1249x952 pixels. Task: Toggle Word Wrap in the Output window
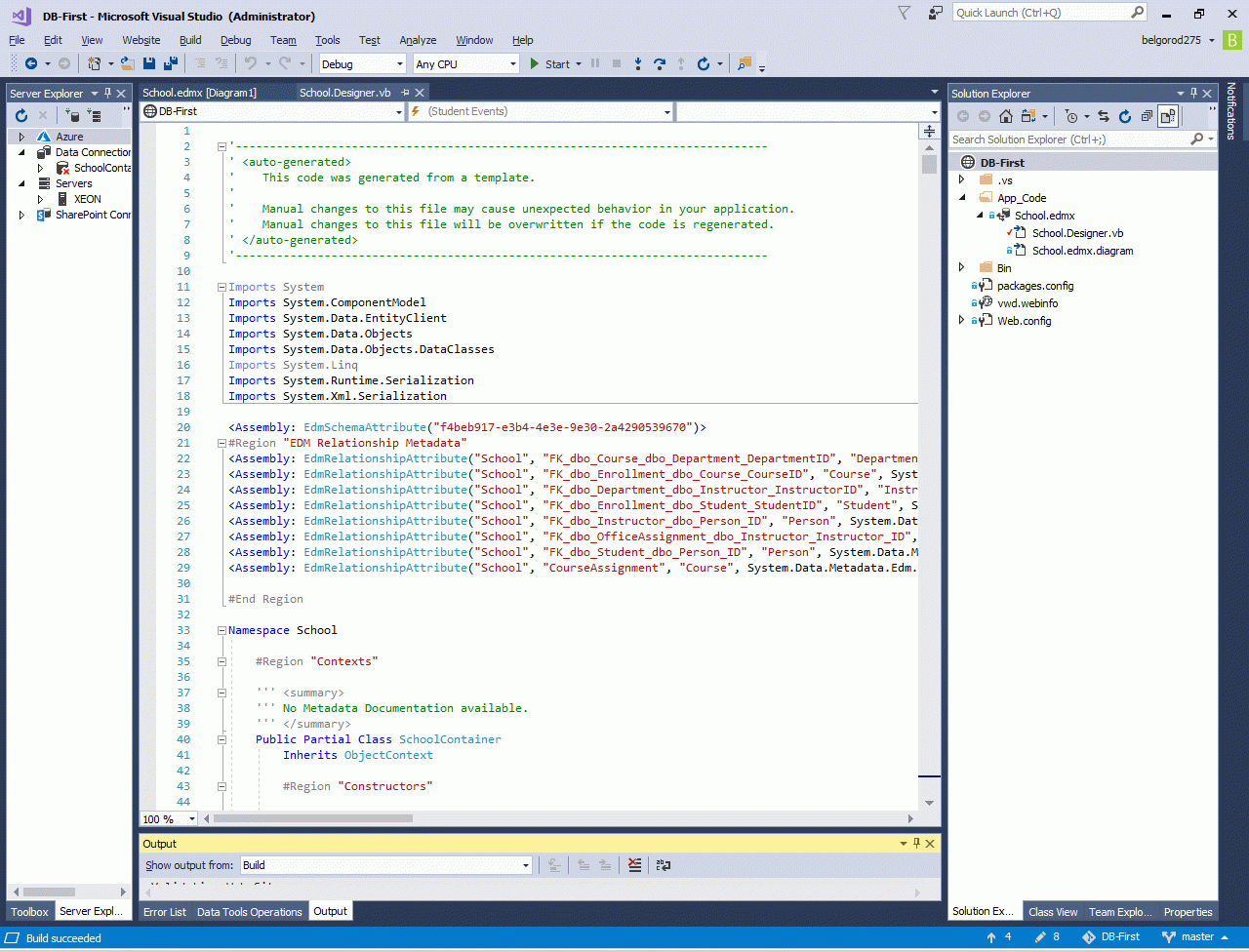pyautogui.click(x=664, y=865)
